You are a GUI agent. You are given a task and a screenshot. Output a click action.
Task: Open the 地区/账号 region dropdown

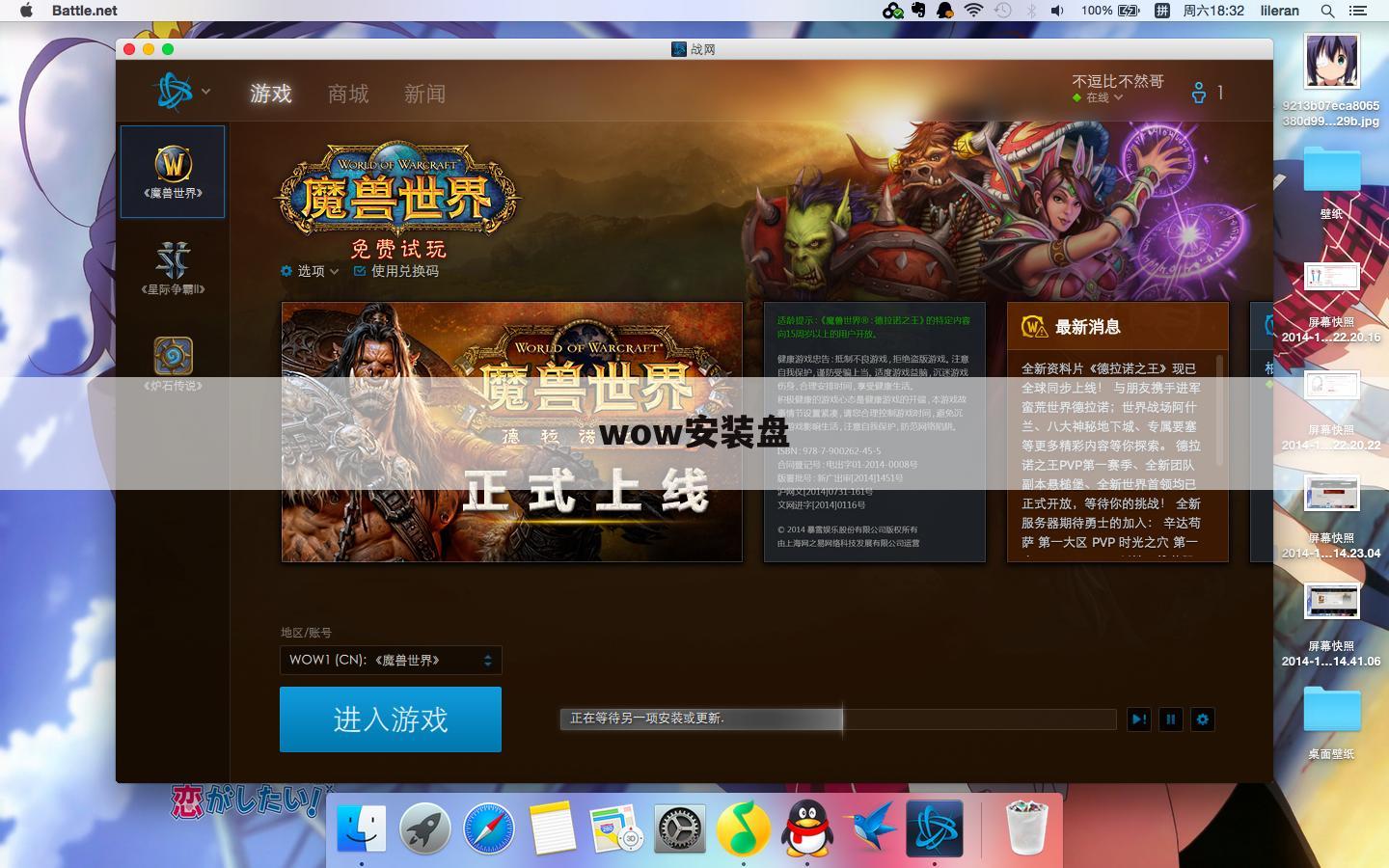click(391, 660)
